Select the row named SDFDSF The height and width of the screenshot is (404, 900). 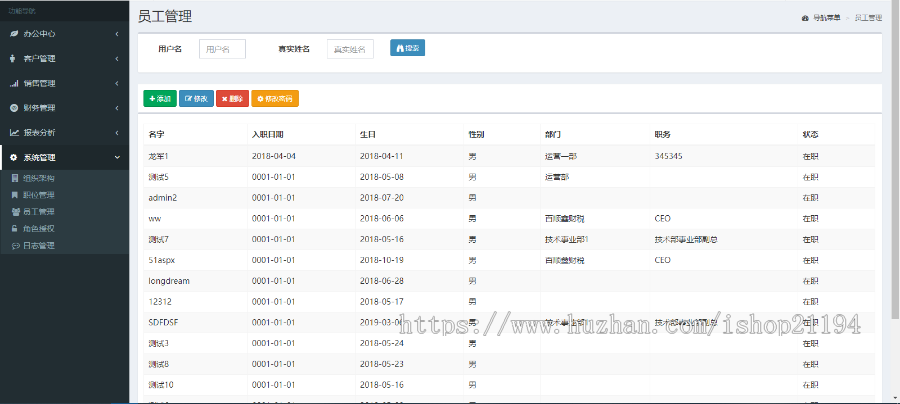[x=509, y=323]
